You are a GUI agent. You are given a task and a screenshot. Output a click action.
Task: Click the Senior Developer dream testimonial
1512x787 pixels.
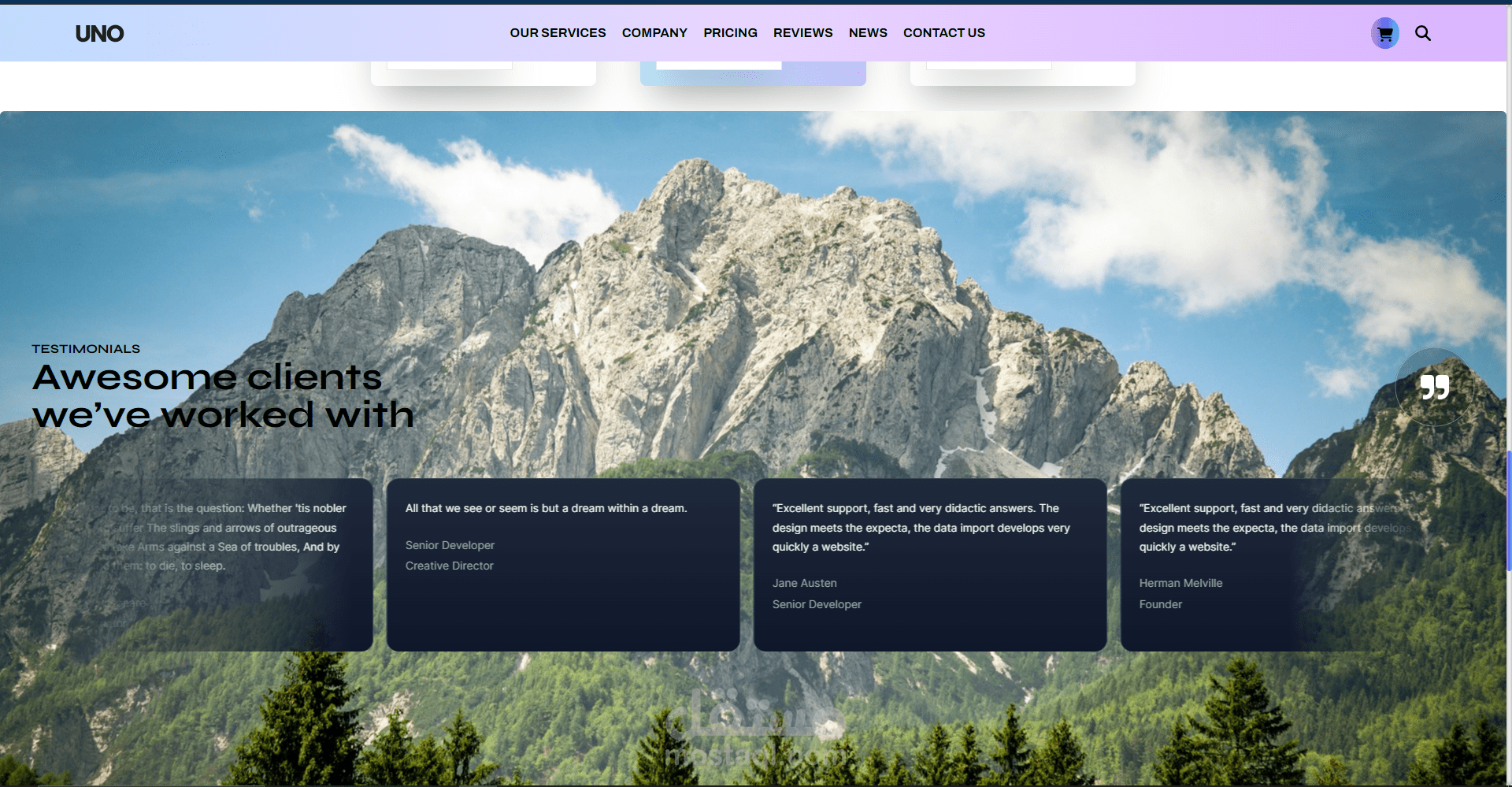562,564
